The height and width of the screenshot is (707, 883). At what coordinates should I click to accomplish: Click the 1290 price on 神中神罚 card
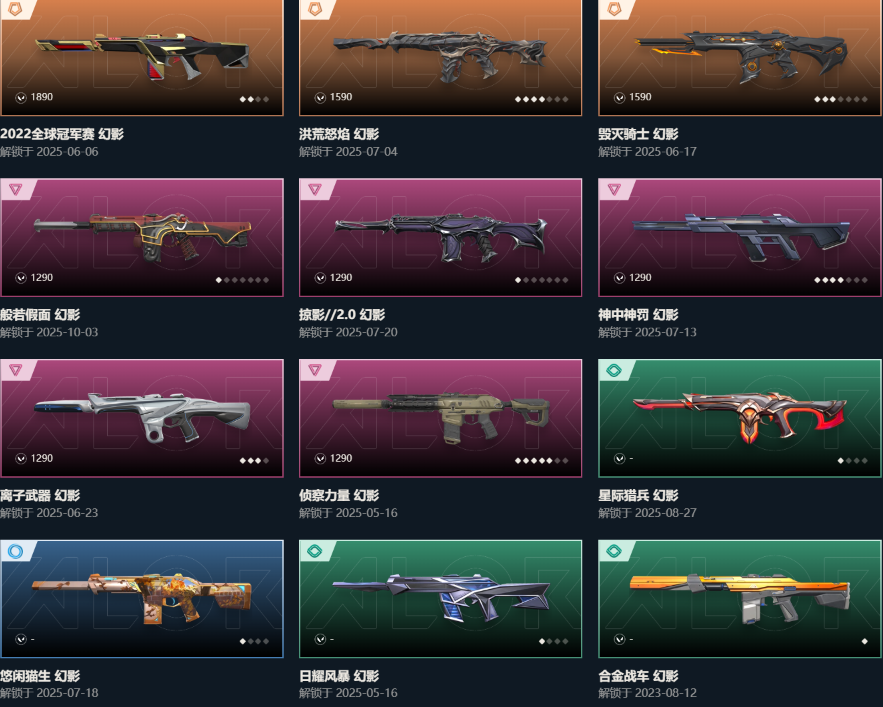tap(640, 278)
